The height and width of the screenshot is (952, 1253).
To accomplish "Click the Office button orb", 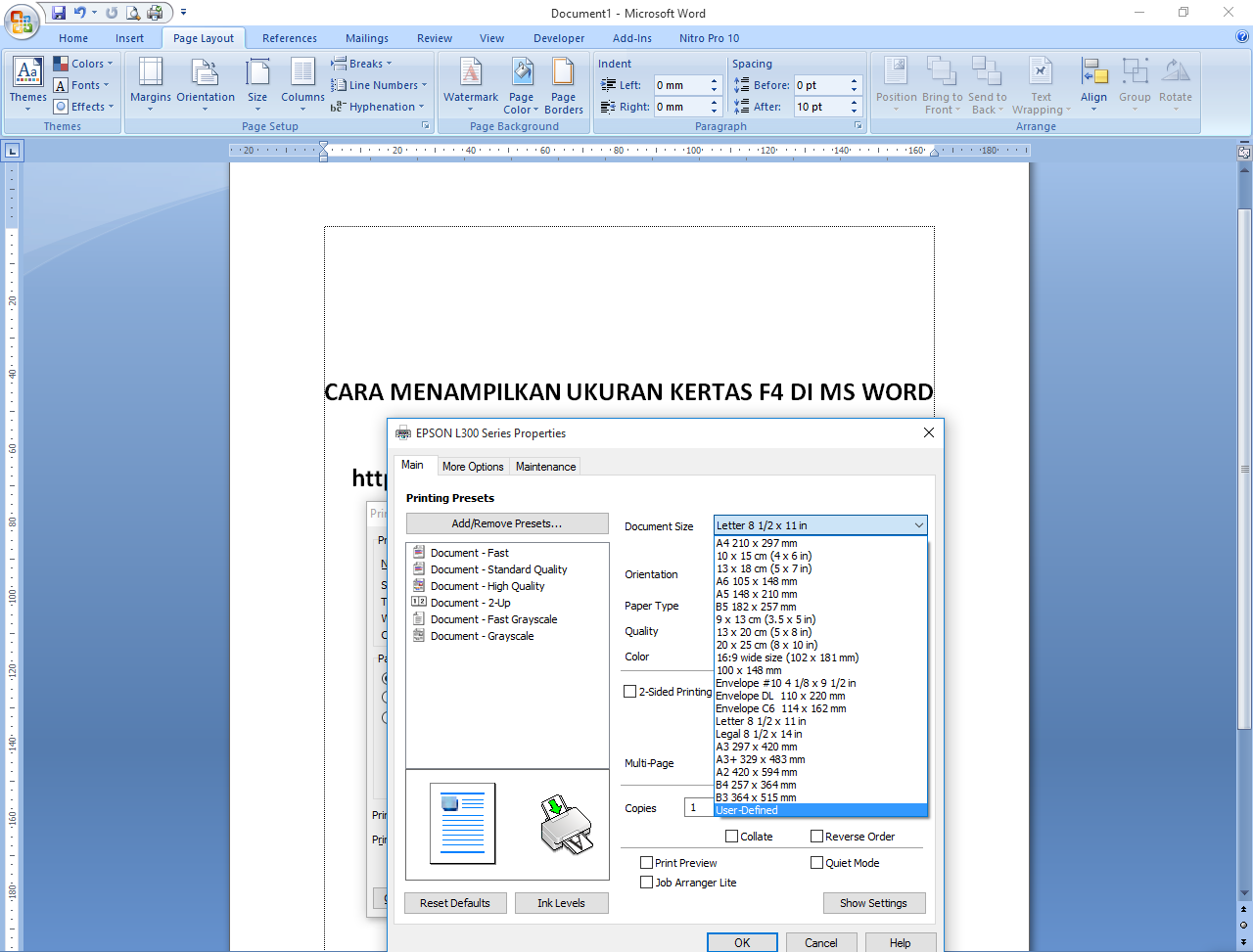I will (21, 20).
